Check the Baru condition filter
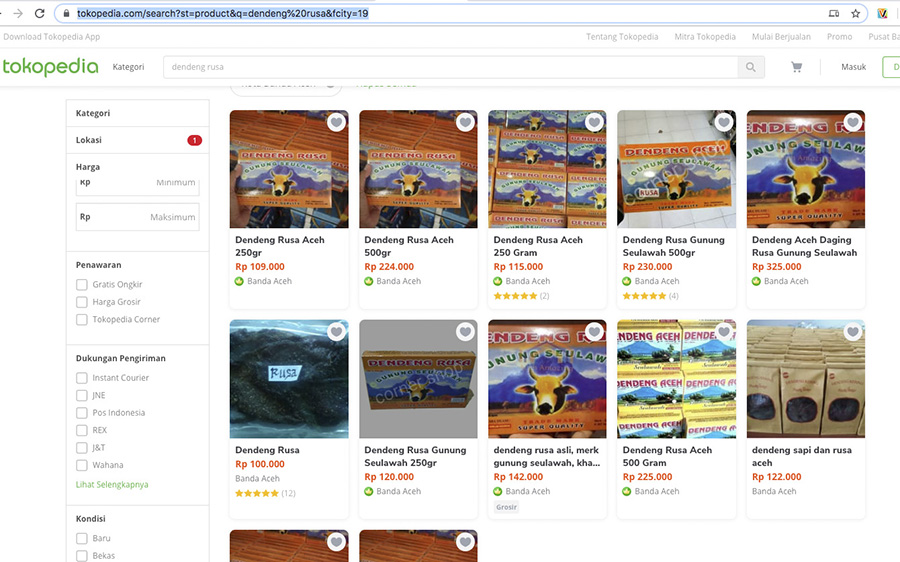Viewport: 900px width, 562px height. pos(82,539)
